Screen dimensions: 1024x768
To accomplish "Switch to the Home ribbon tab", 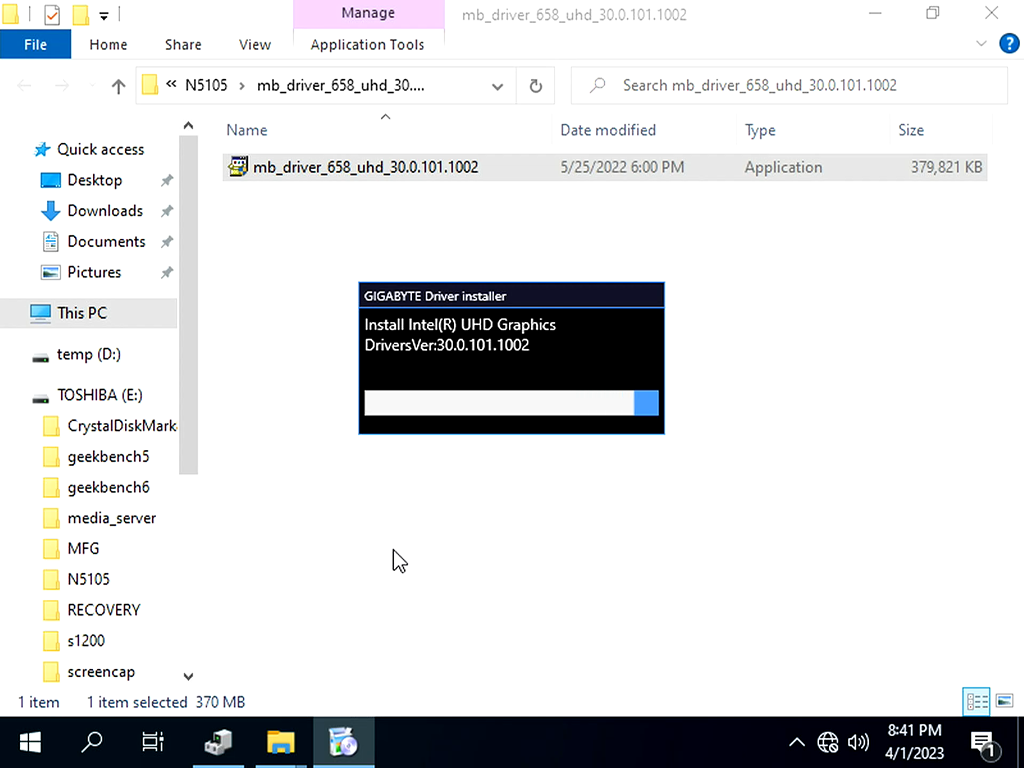I will click(x=108, y=44).
